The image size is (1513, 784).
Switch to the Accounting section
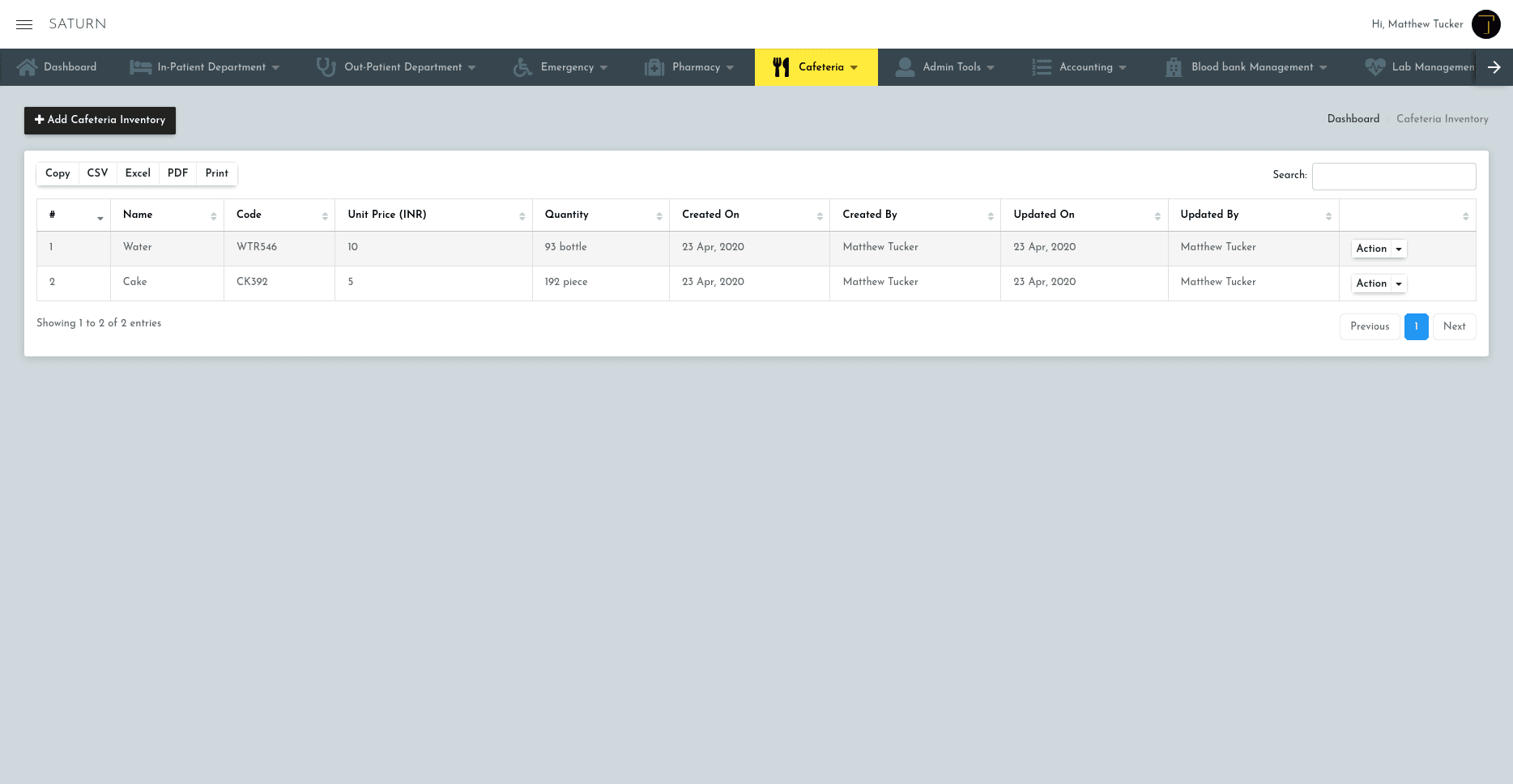point(1085,66)
